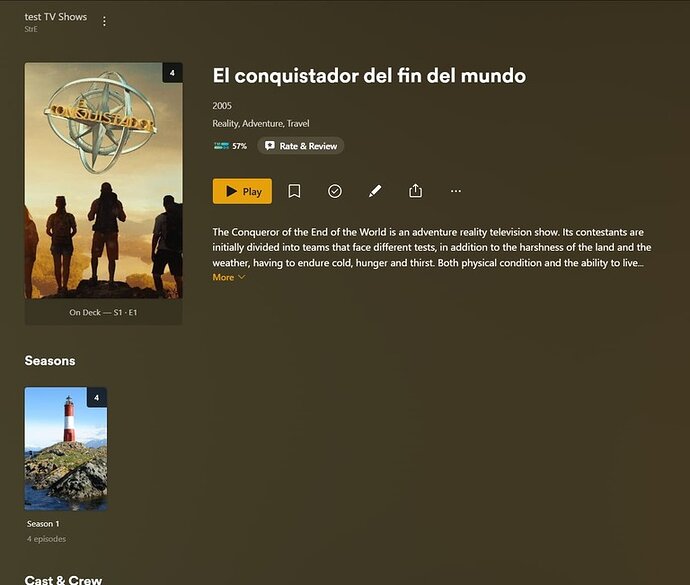690x585 pixels.
Task: Click the unwatched badge on Season 1
Action: (97, 397)
